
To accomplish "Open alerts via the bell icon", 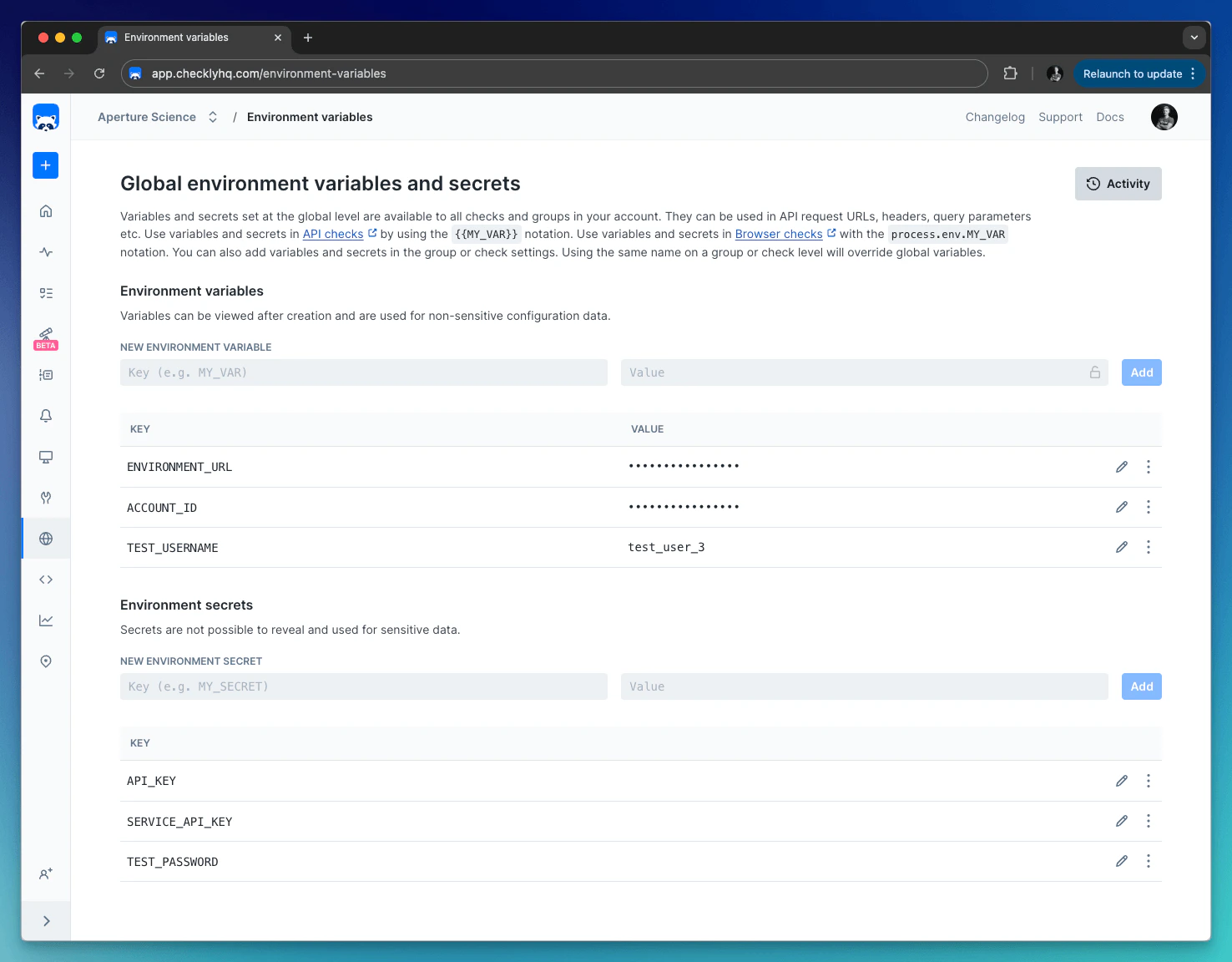I will (x=46, y=415).
